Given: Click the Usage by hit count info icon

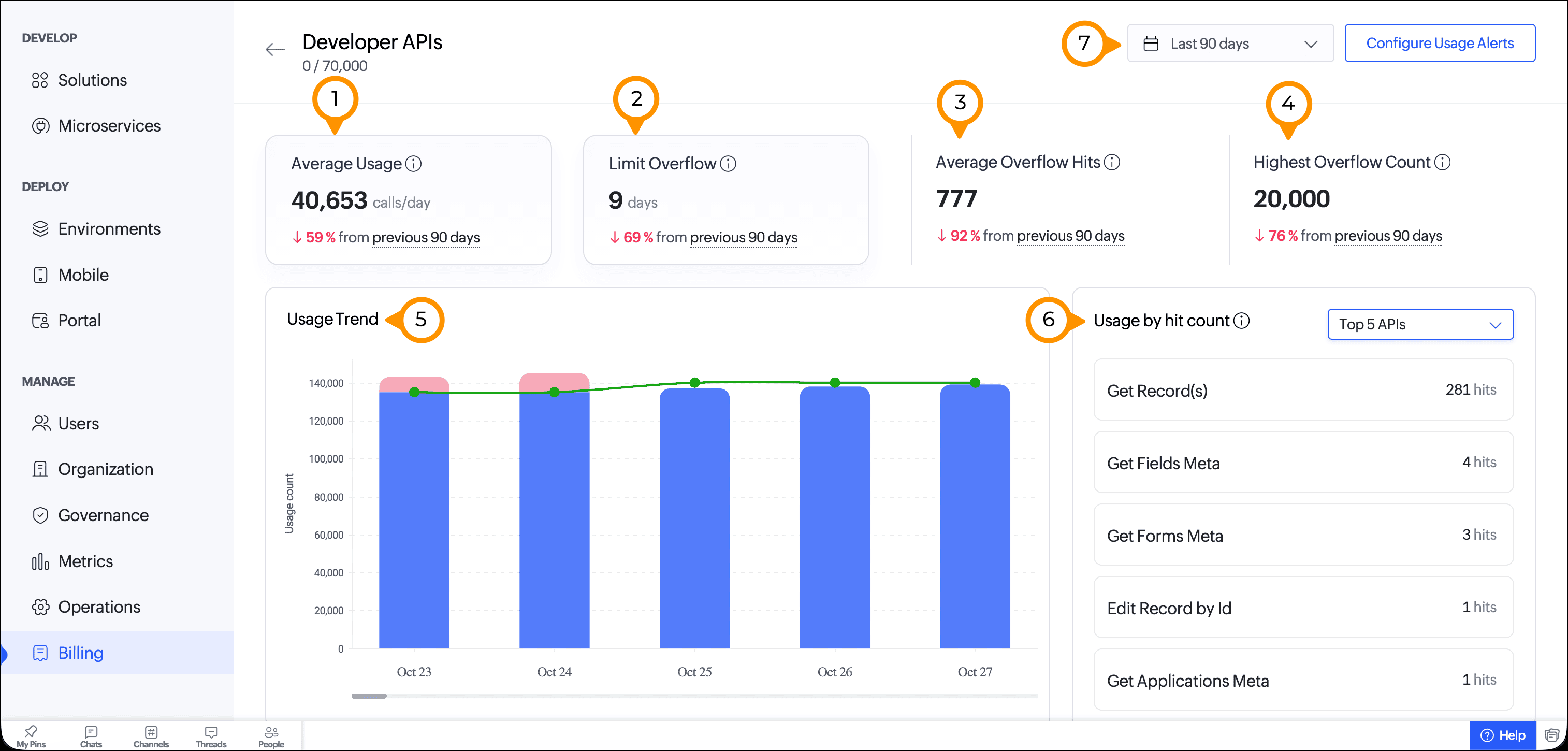Looking at the screenshot, I should pyautogui.click(x=1242, y=321).
